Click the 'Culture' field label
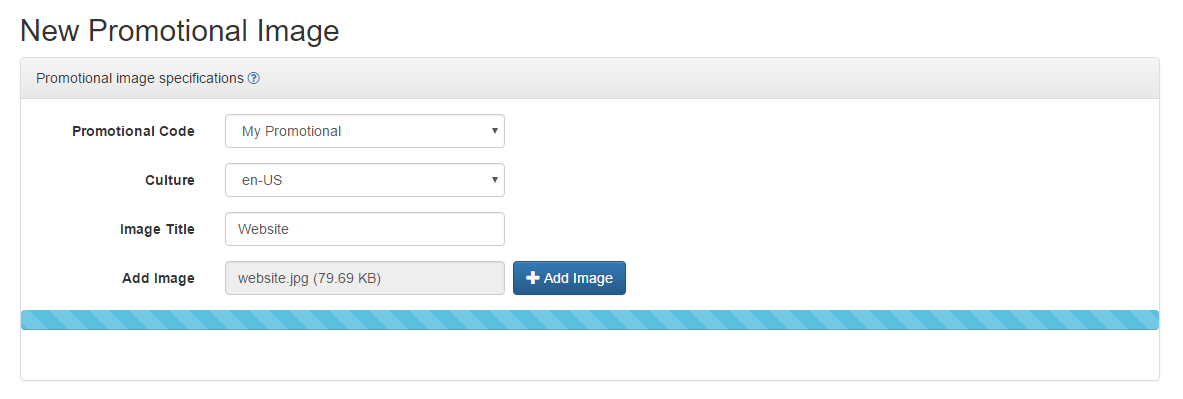 (170, 180)
